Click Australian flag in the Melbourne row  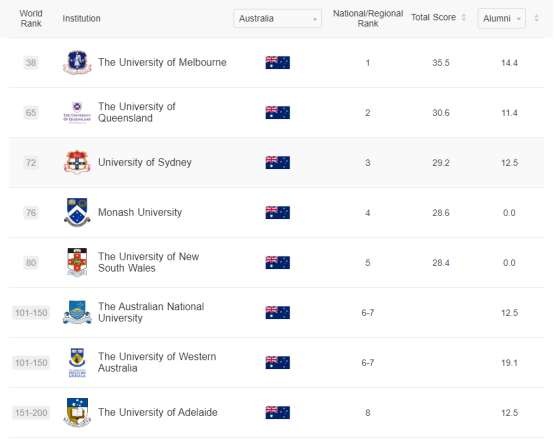tap(278, 63)
